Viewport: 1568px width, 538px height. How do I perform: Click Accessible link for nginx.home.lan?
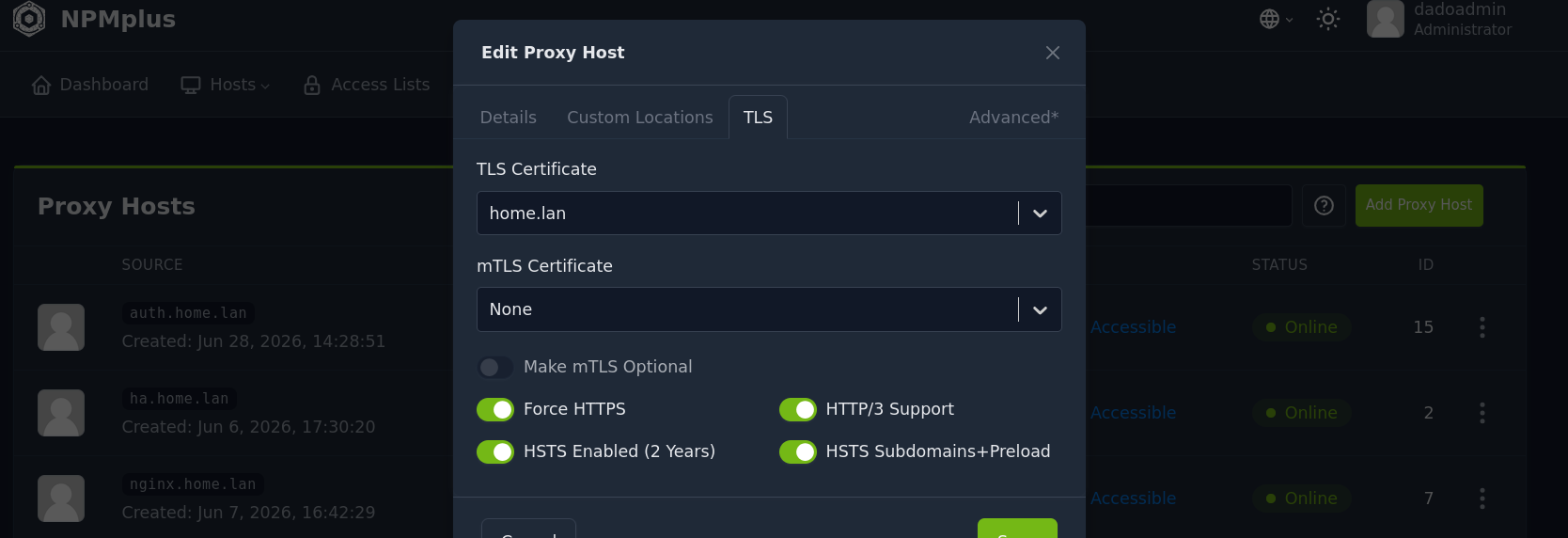1133,498
